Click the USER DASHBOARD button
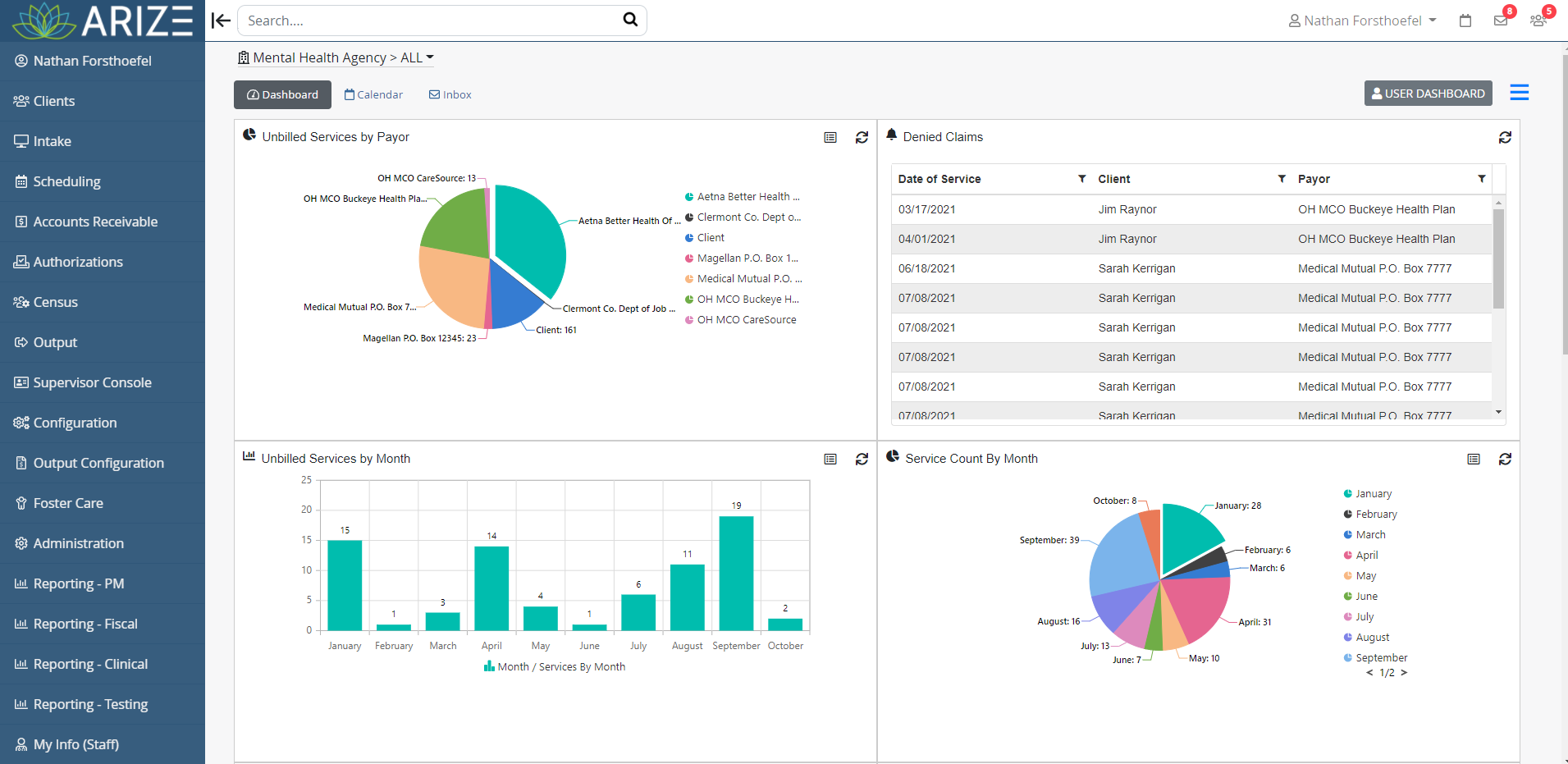Screen dimensions: 1568x764 1428,93
